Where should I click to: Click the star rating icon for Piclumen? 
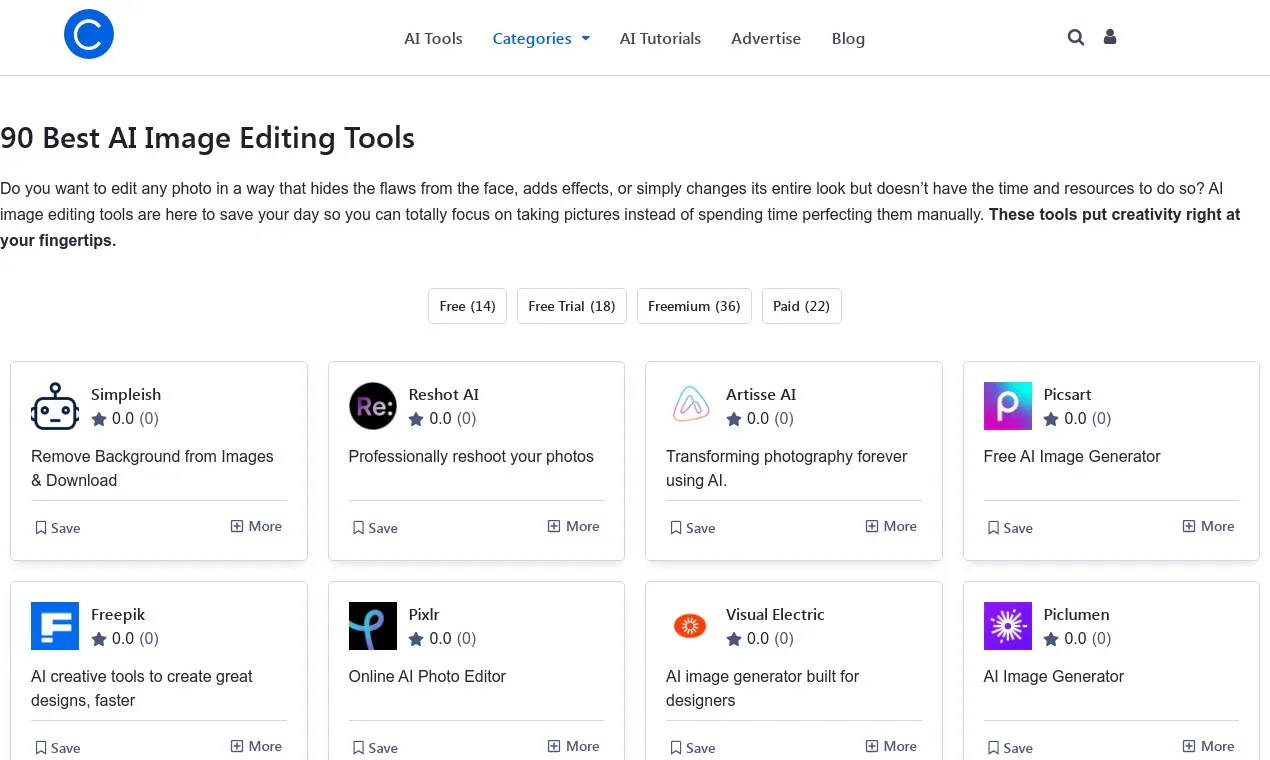coord(1051,639)
